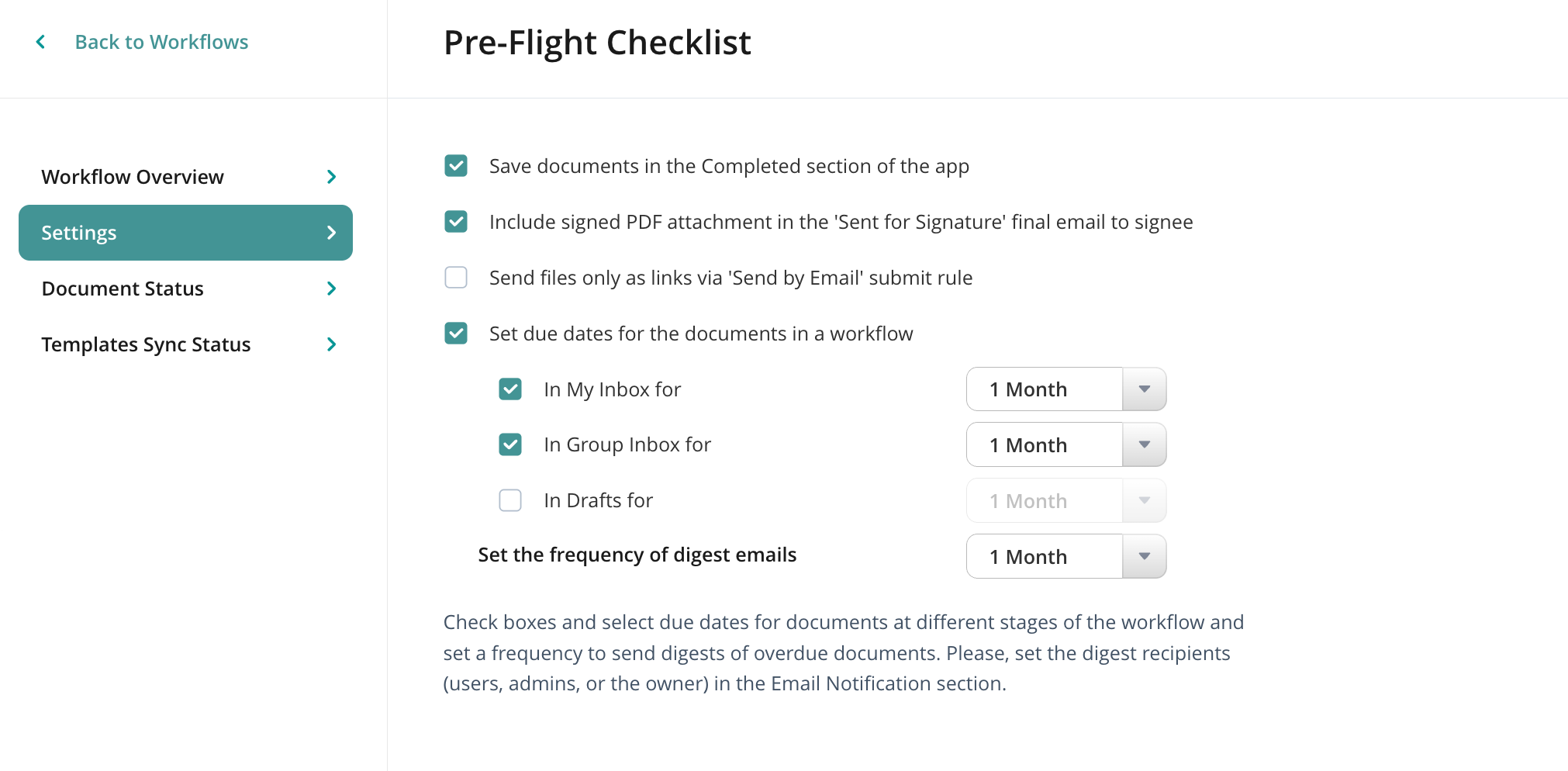Open the Workflow Overview section

tap(133, 177)
